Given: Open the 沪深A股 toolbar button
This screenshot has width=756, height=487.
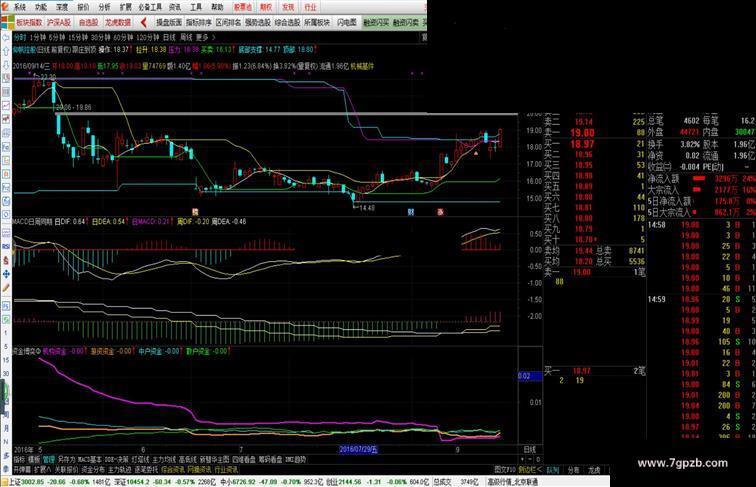Looking at the screenshot, I should pos(59,22).
